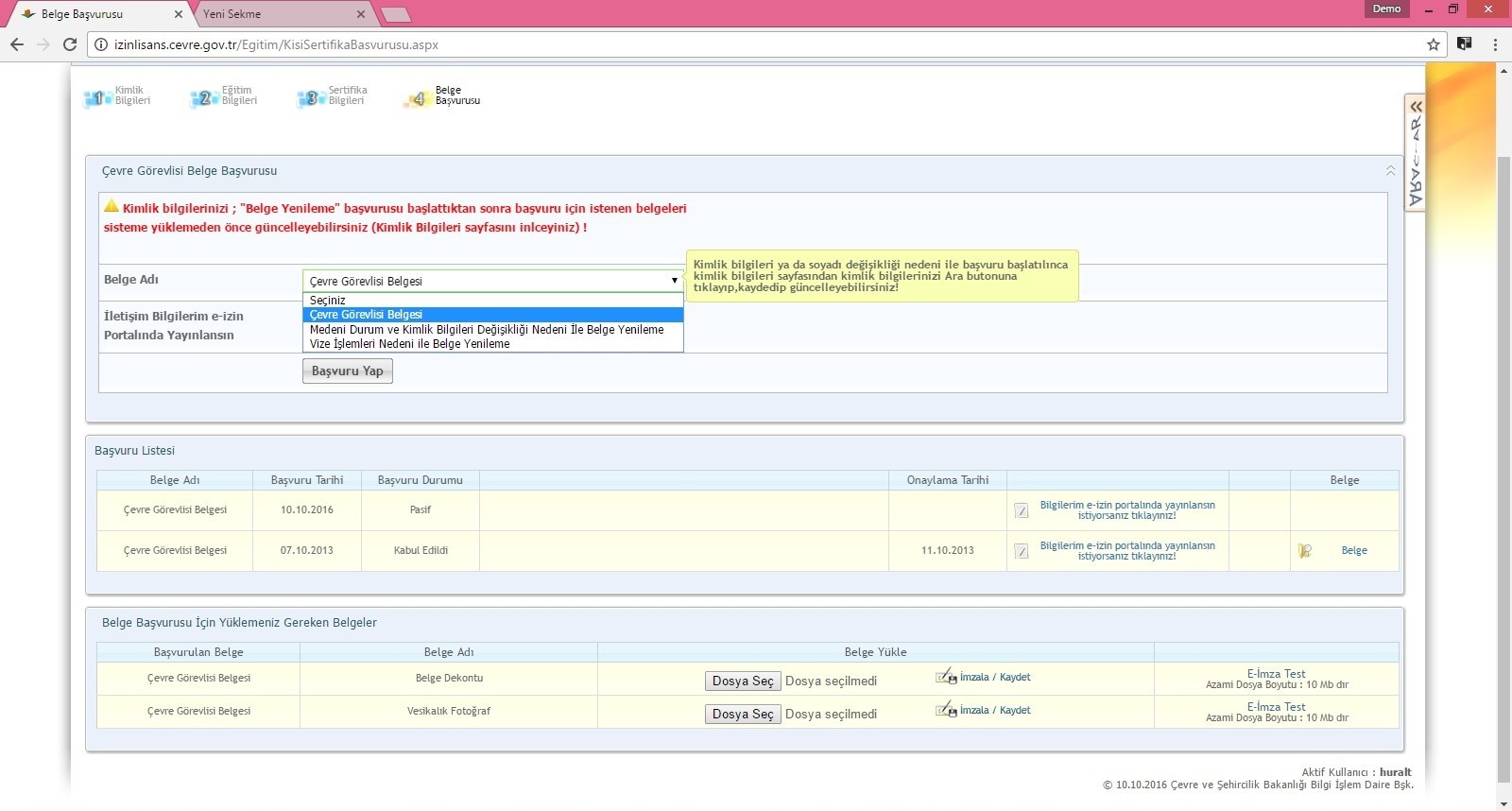Click 'İmzala / Kaydet' in Belge Dekontu row
The width and height of the screenshot is (1512, 811).
click(x=995, y=678)
